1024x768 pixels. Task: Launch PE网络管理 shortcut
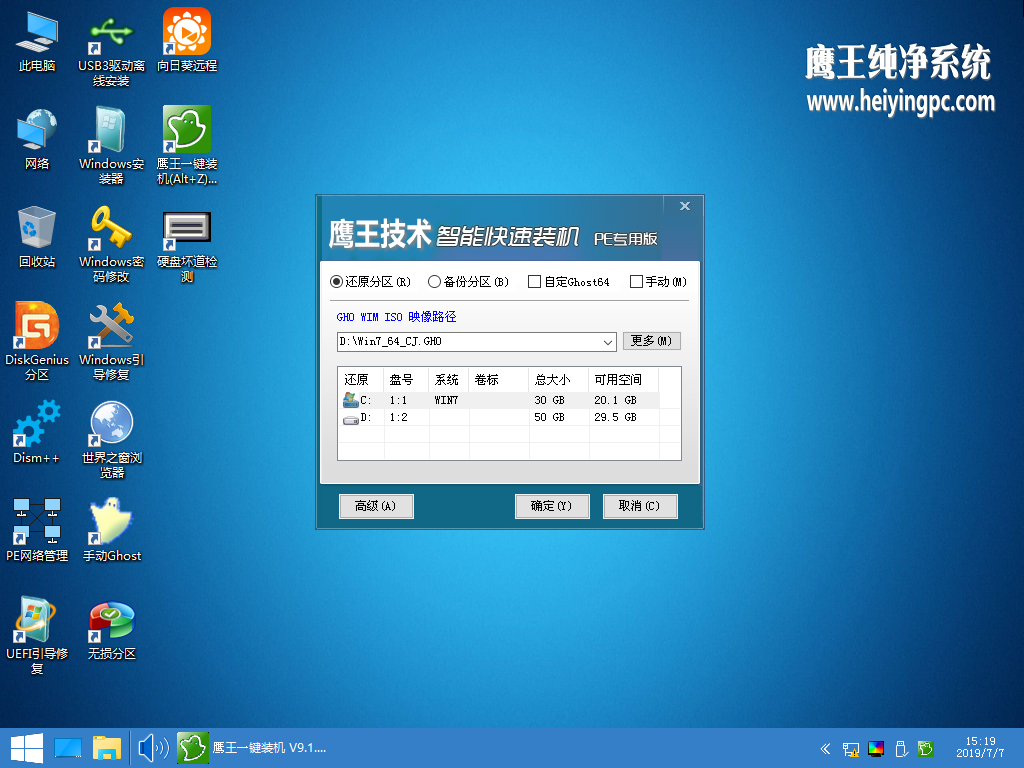[37, 530]
